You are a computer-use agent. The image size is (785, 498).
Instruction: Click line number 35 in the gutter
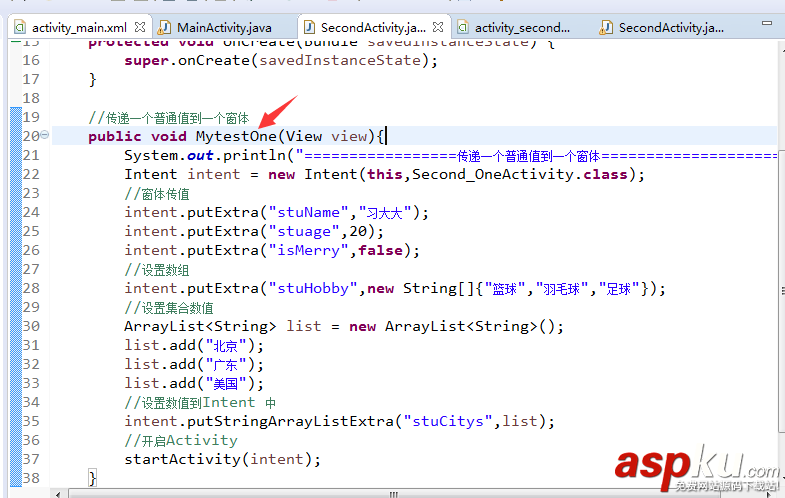31,421
